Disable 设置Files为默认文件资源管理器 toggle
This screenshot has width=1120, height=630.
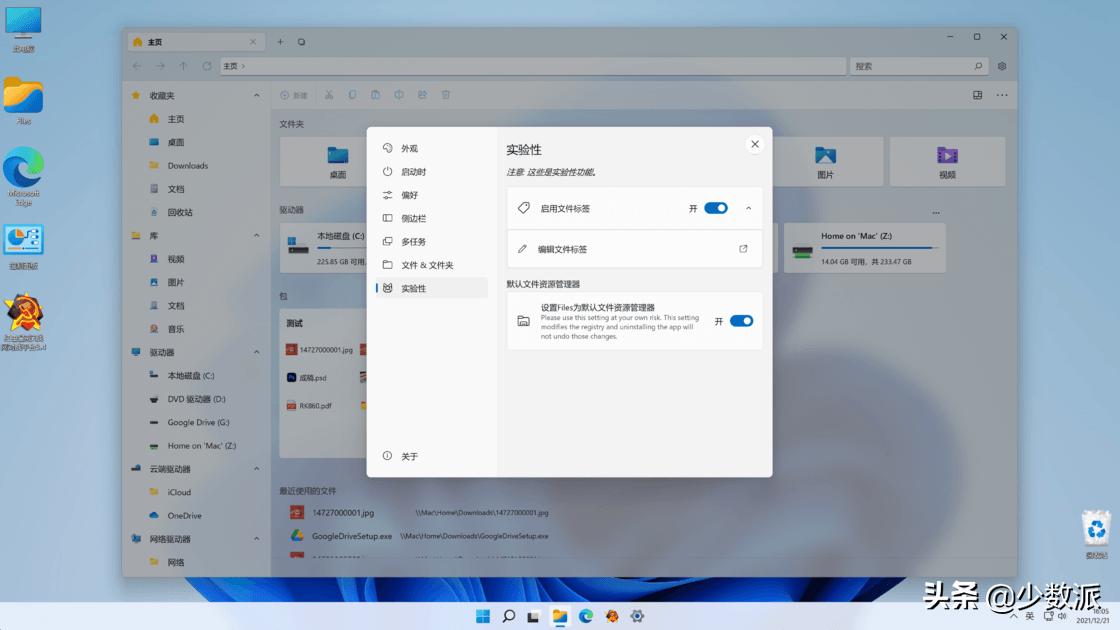point(740,320)
